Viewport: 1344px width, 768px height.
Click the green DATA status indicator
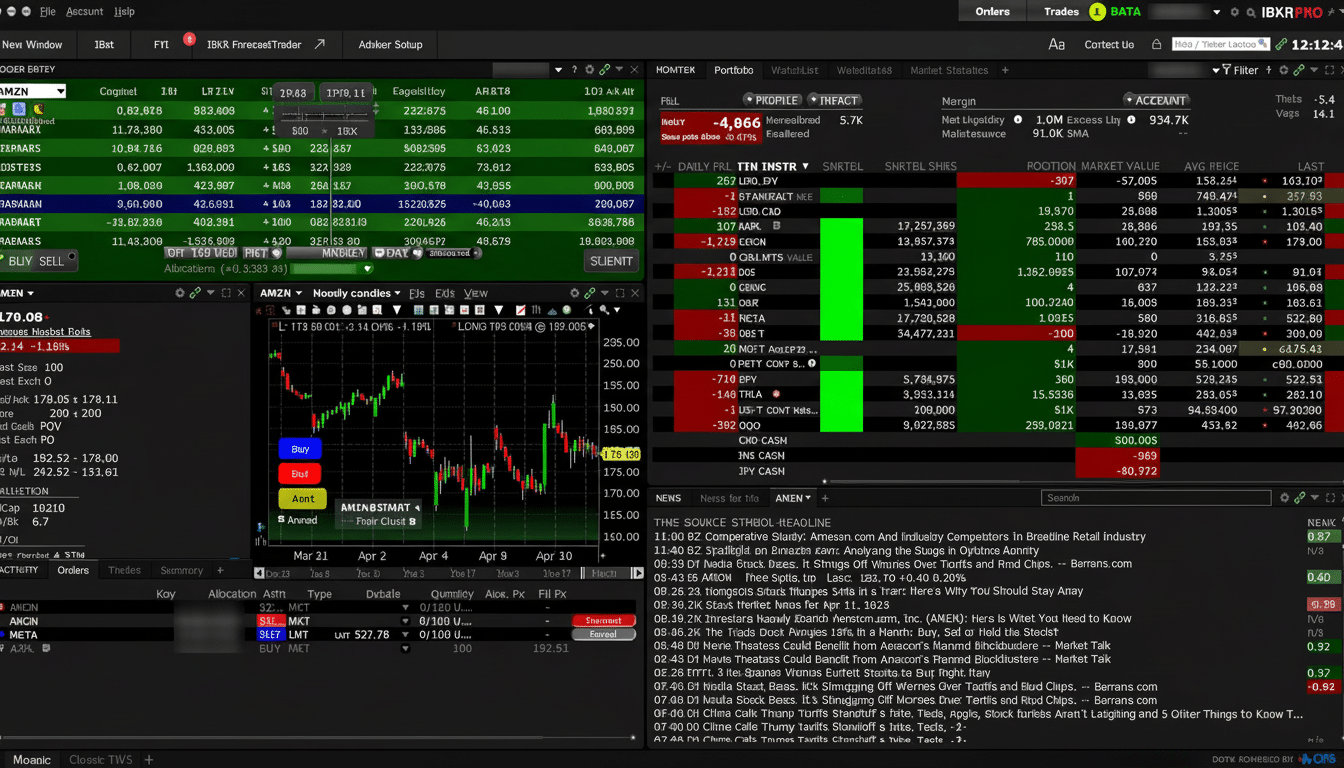point(1097,12)
